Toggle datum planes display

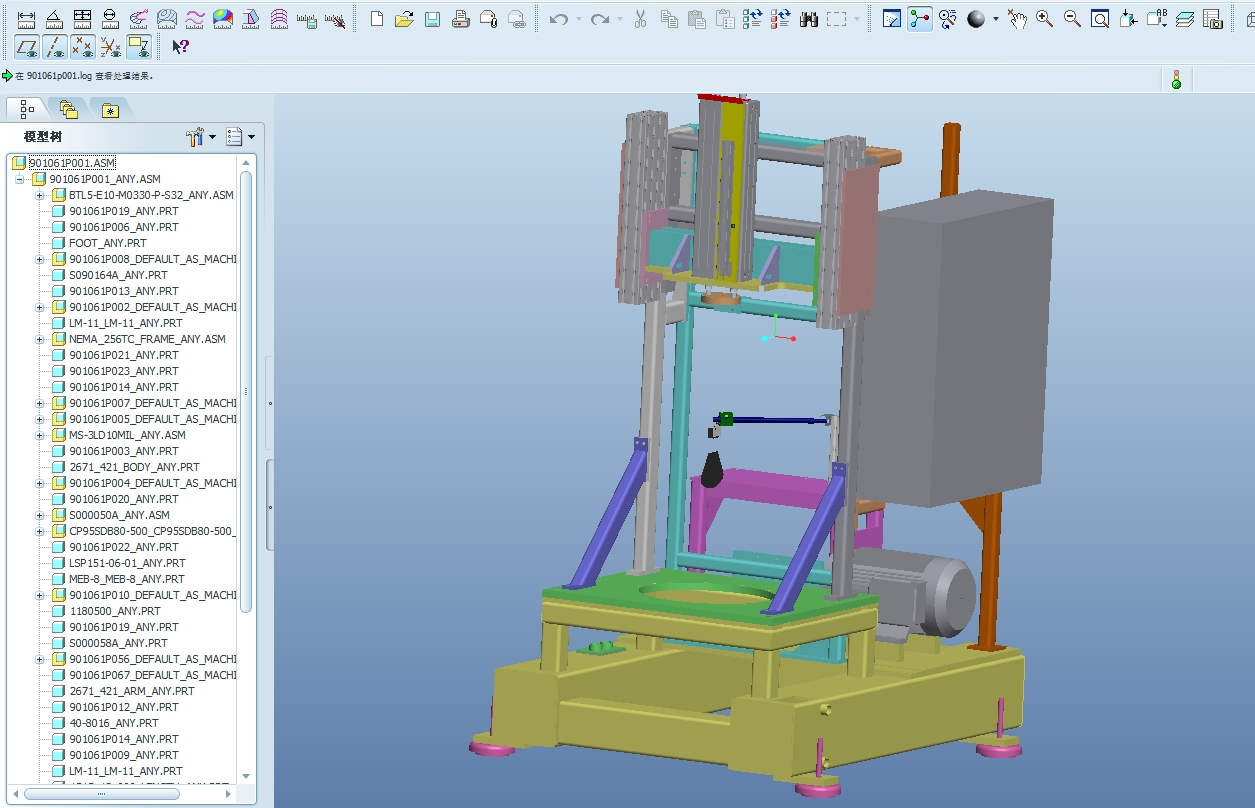pyautogui.click(x=27, y=46)
